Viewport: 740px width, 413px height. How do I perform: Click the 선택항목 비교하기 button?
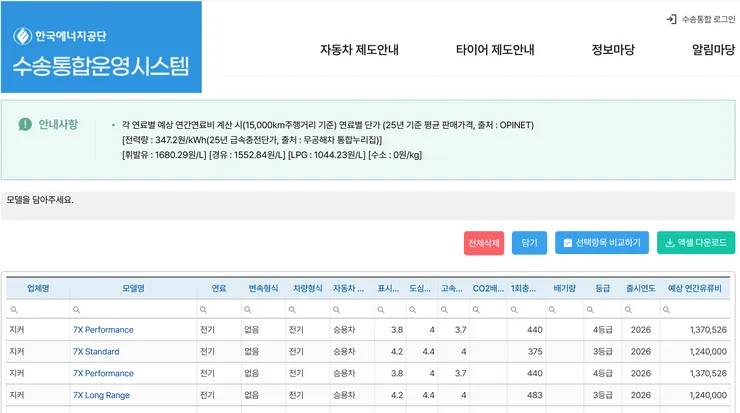(602, 243)
